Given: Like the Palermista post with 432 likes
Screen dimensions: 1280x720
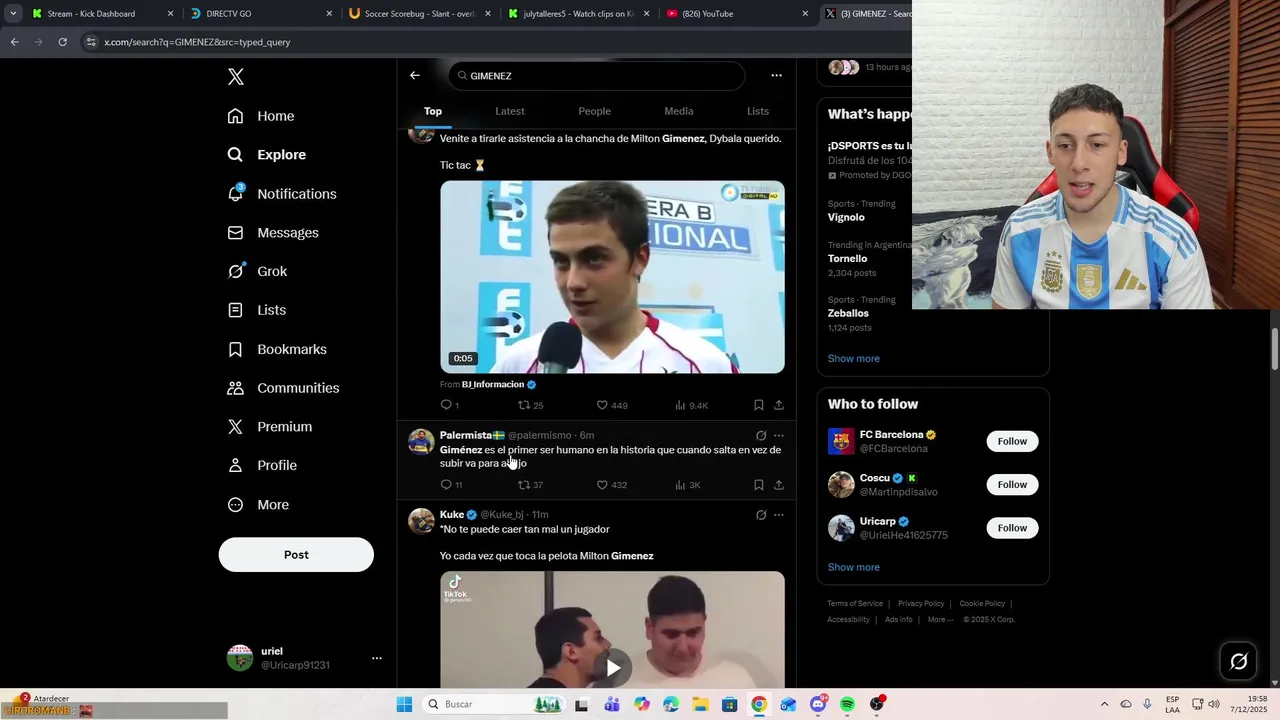Looking at the screenshot, I should click(x=611, y=485).
